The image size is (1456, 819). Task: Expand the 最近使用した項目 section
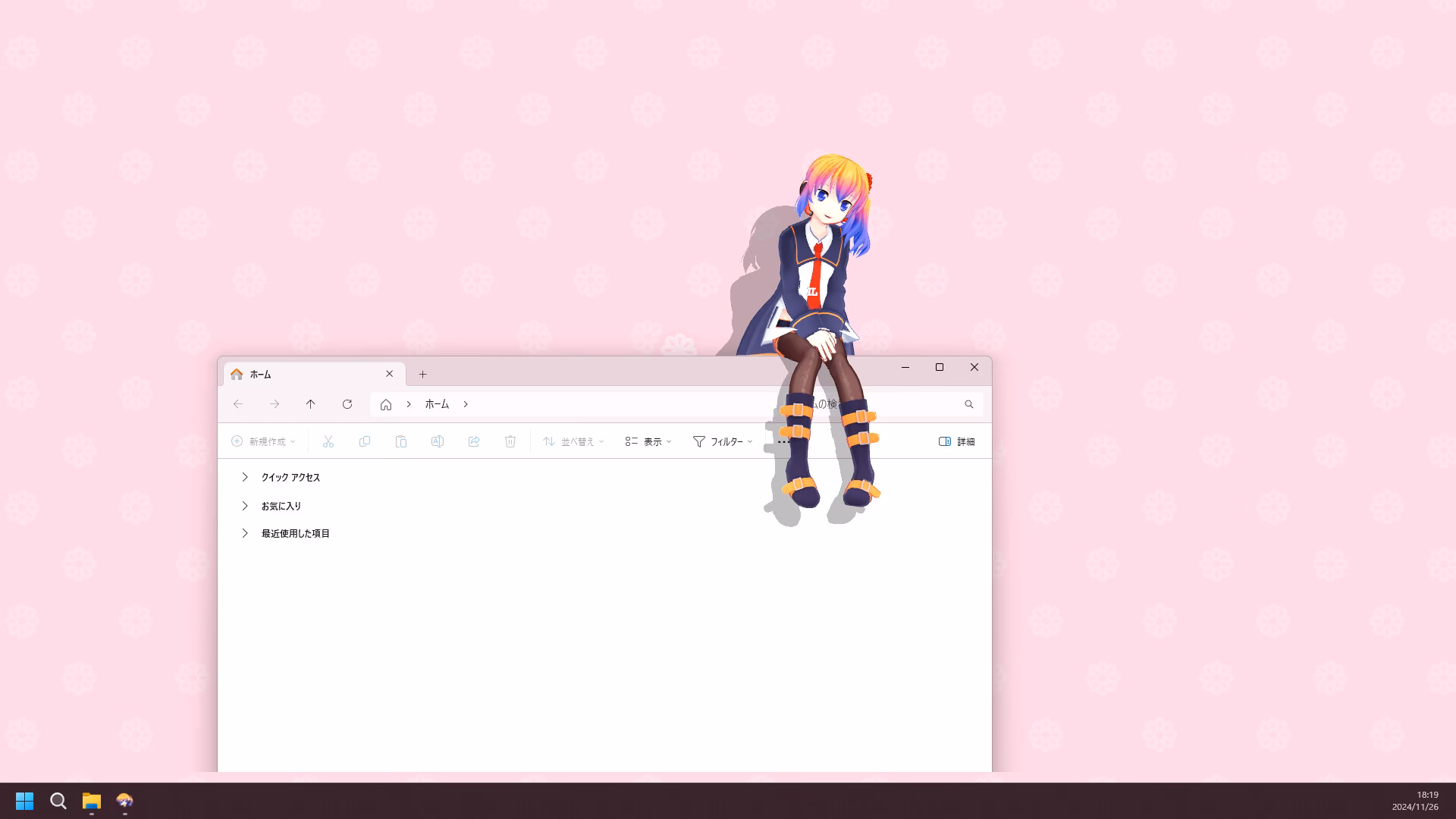[x=245, y=533]
